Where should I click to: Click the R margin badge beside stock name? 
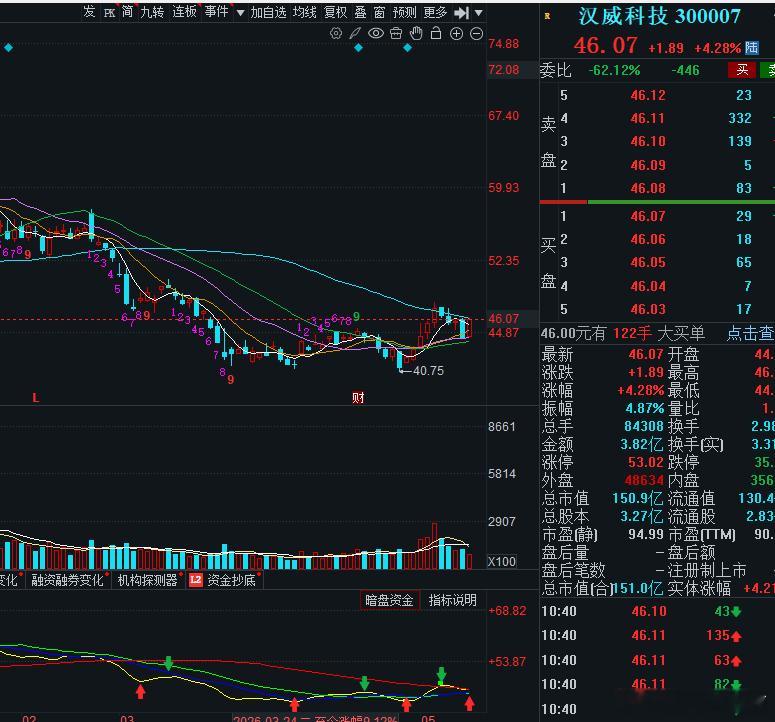[x=547, y=16]
